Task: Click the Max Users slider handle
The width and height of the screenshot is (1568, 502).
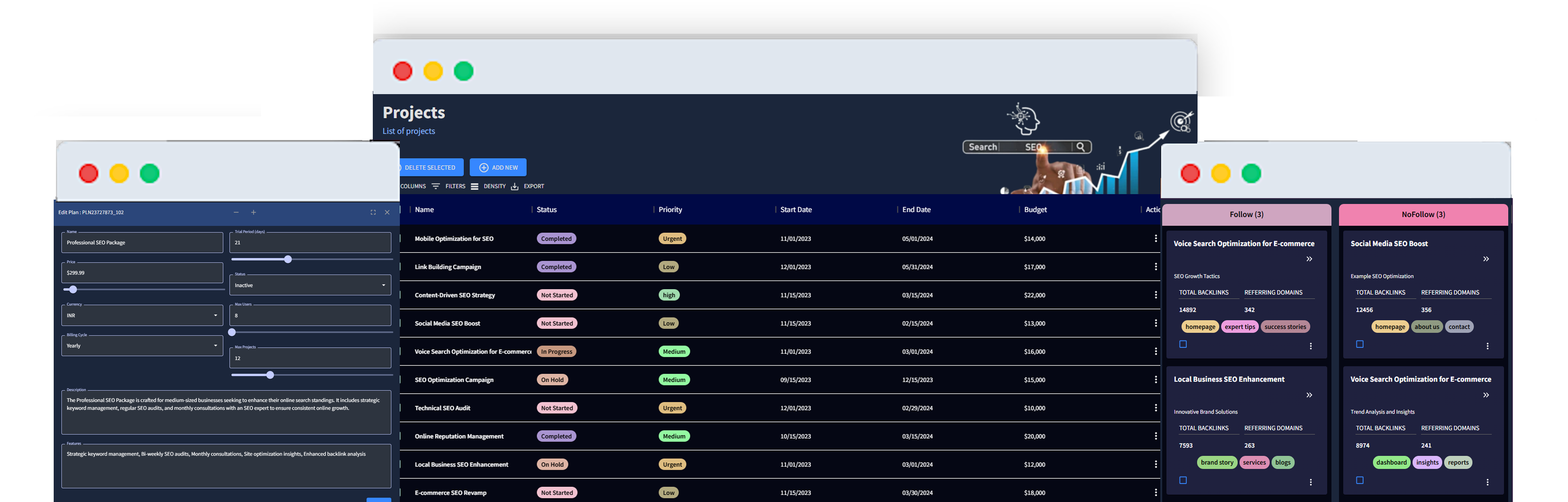Action: point(232,332)
